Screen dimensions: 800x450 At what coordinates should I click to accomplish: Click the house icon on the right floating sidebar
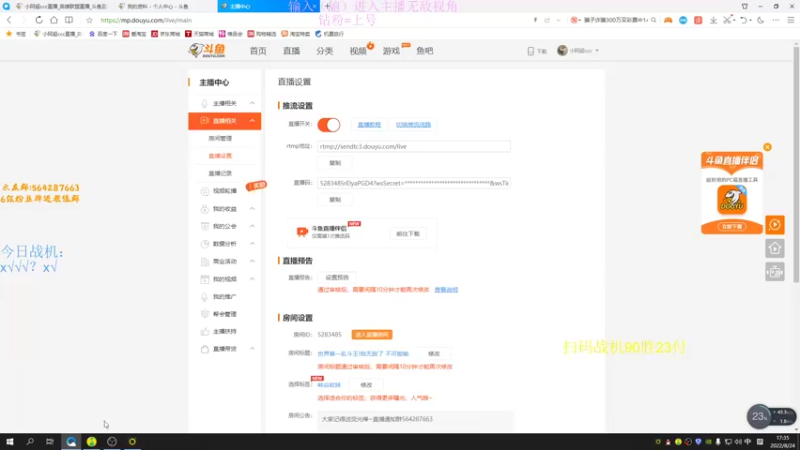774,248
